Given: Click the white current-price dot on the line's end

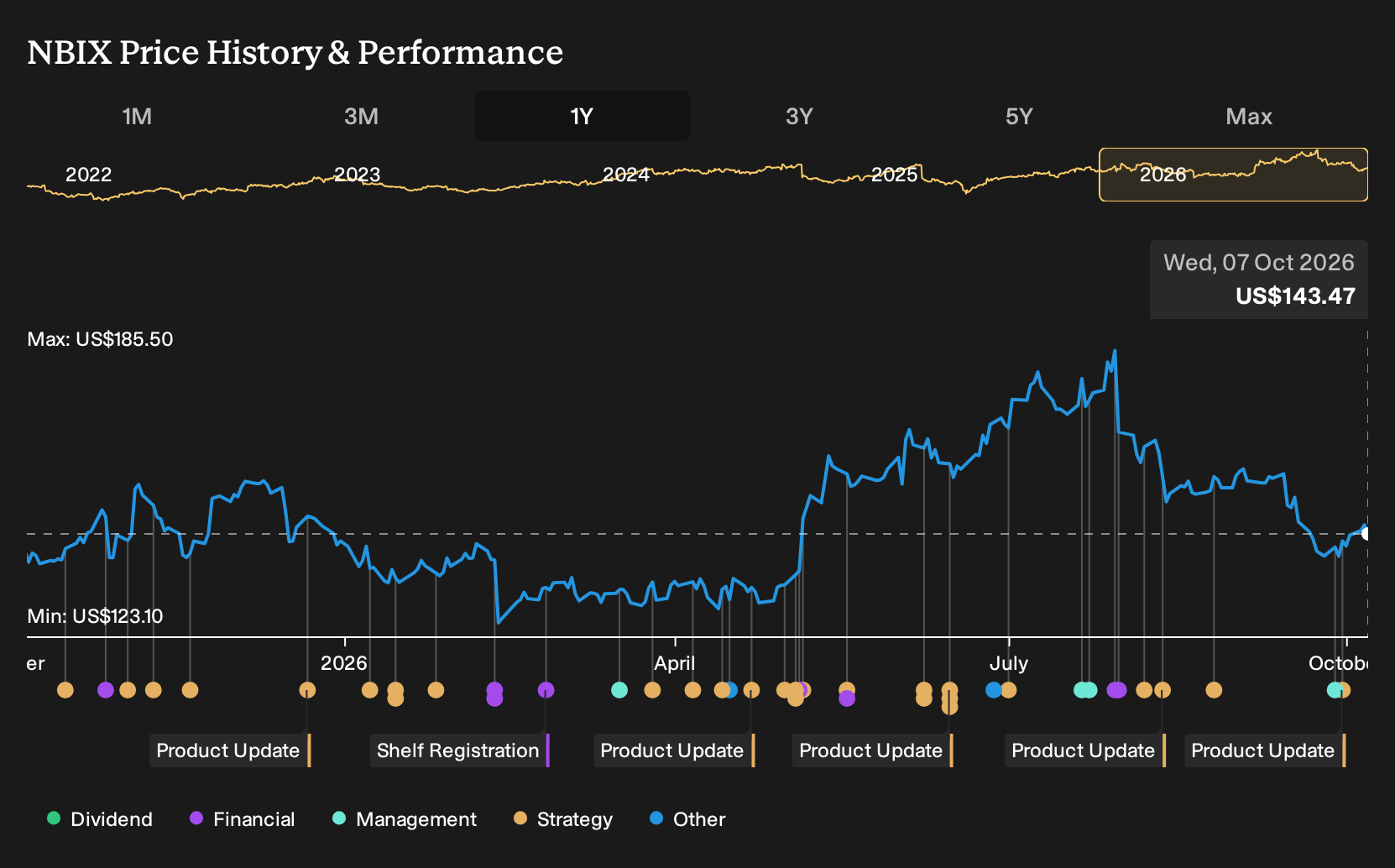Looking at the screenshot, I should pos(1366,534).
